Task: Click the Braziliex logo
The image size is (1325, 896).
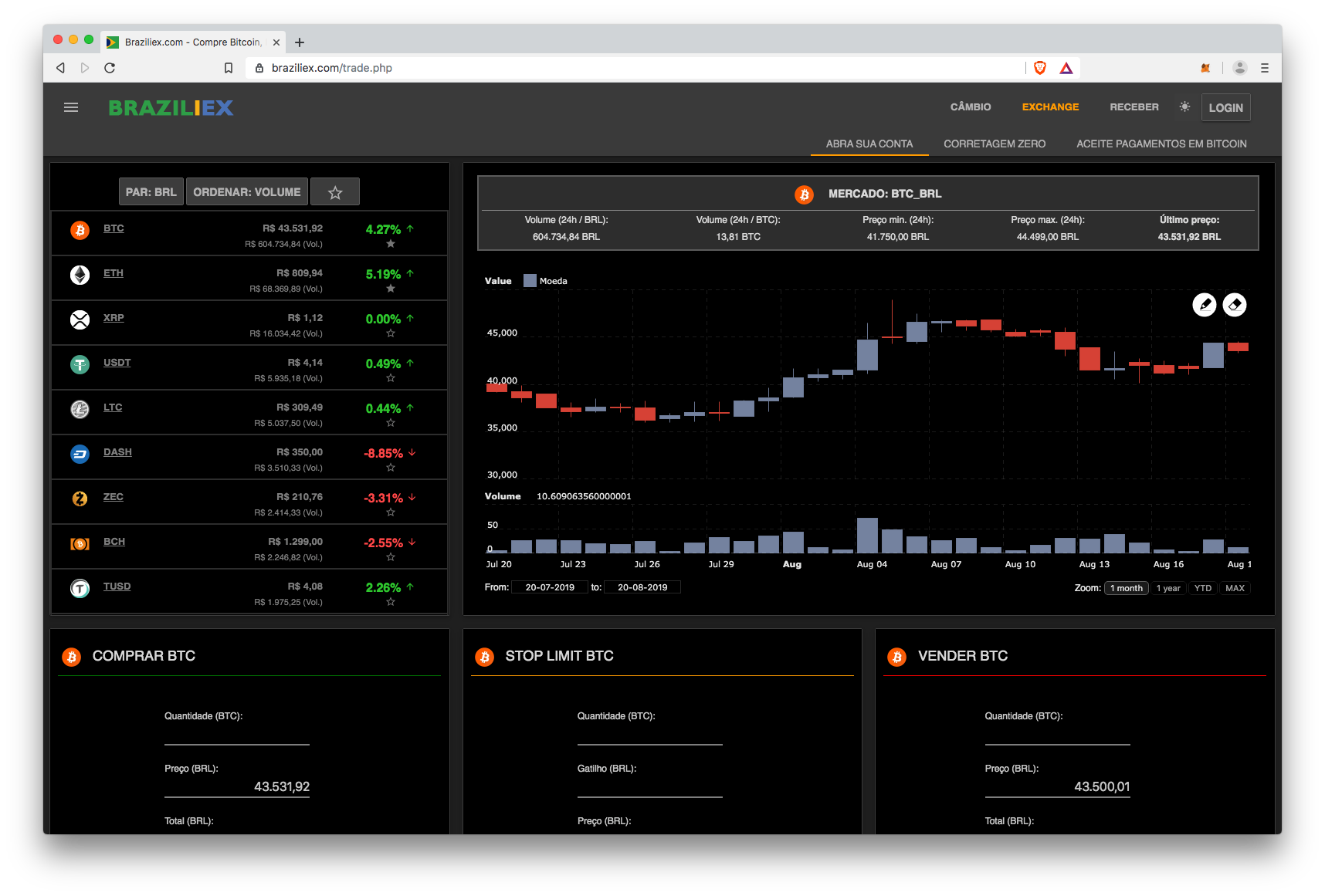Action: point(171,108)
